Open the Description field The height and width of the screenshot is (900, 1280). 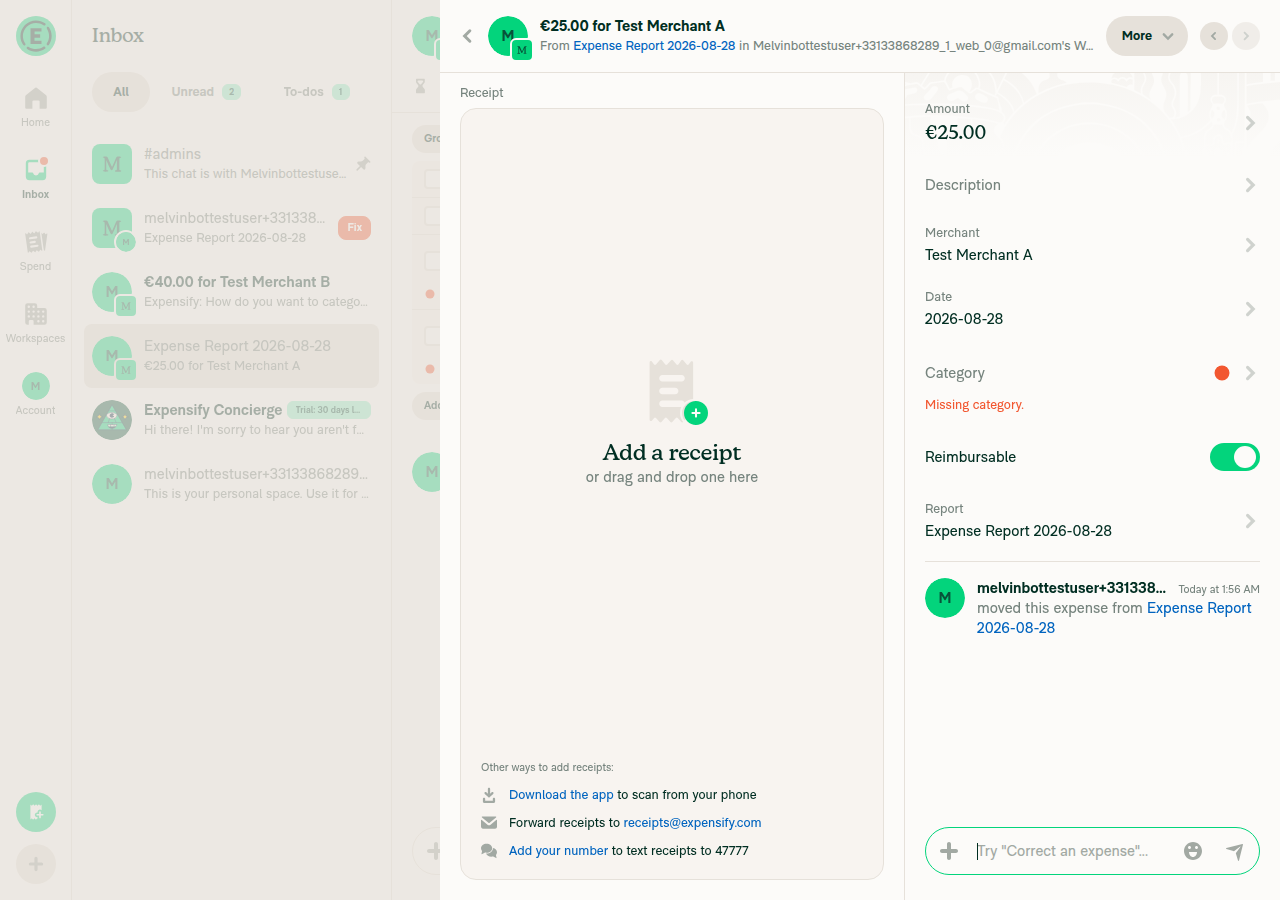1092,185
